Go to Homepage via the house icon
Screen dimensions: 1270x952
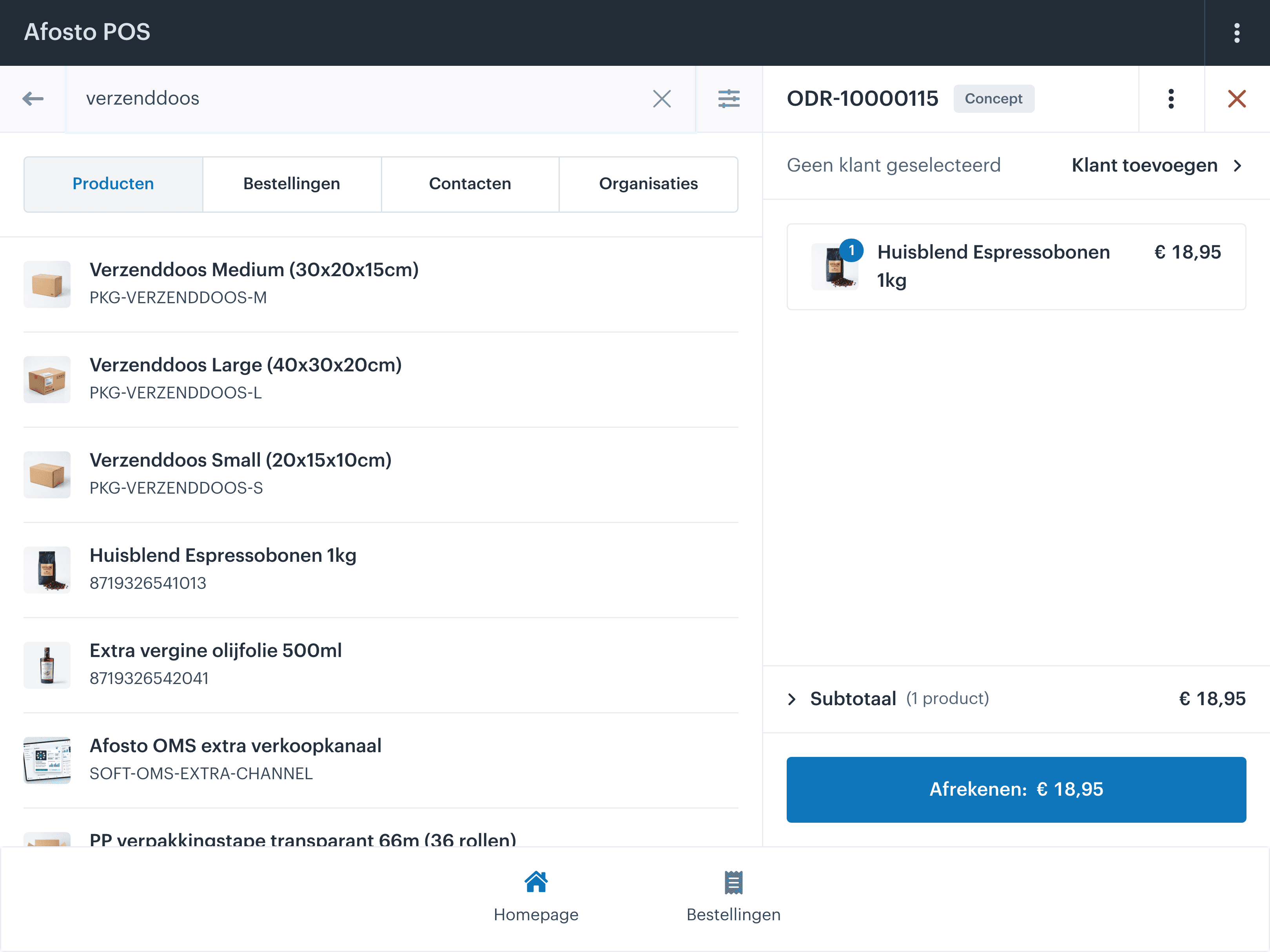tap(536, 882)
